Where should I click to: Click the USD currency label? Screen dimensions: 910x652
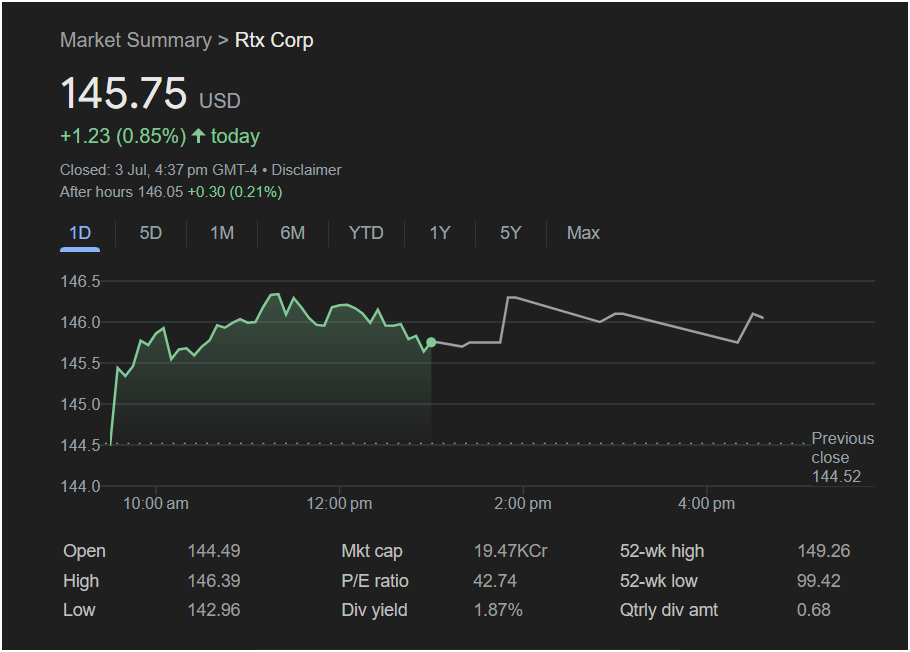(220, 101)
